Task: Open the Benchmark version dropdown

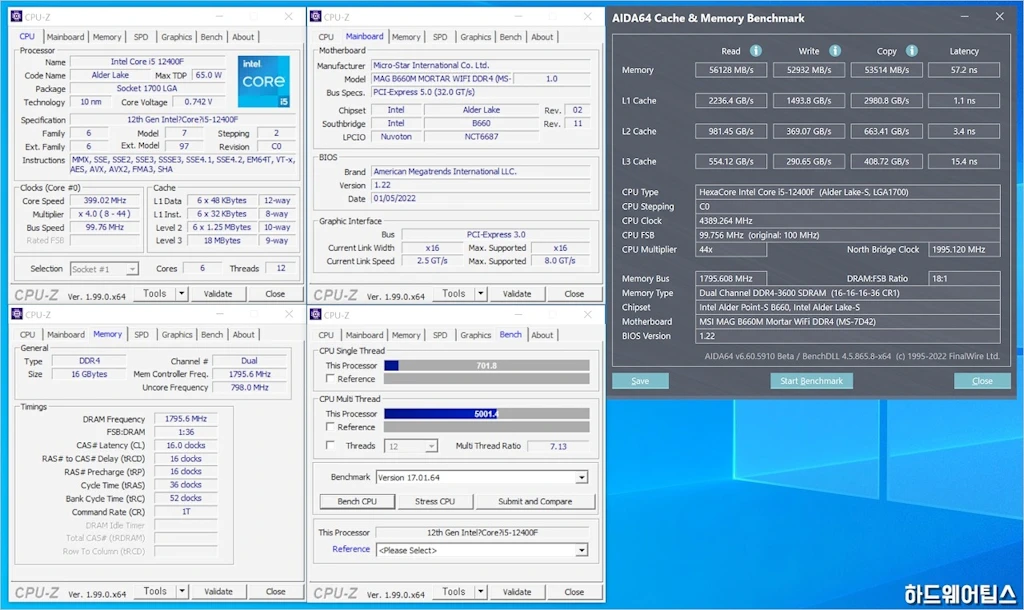Action: point(581,478)
